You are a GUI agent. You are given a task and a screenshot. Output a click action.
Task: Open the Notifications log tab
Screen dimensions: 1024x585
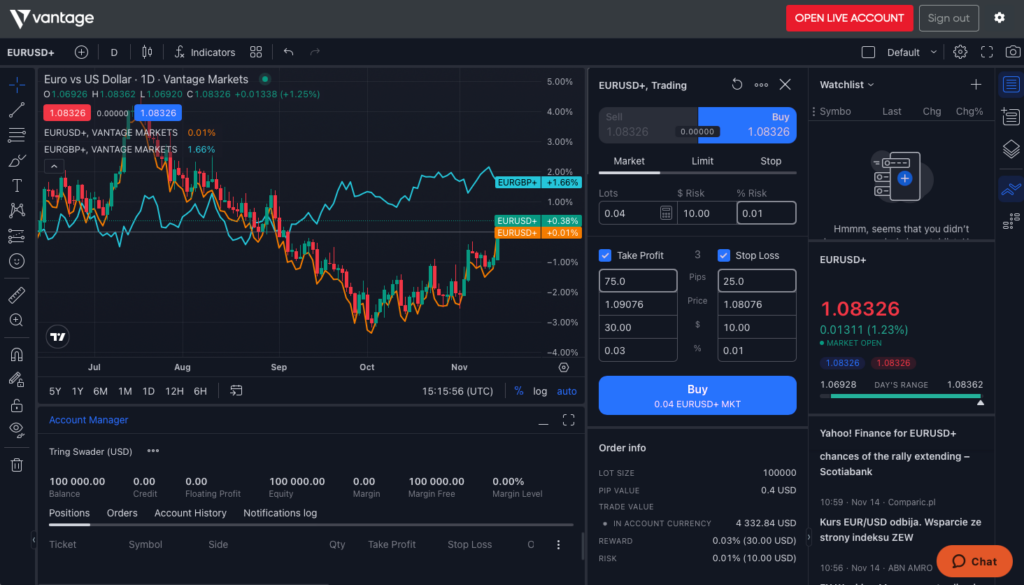coord(280,513)
